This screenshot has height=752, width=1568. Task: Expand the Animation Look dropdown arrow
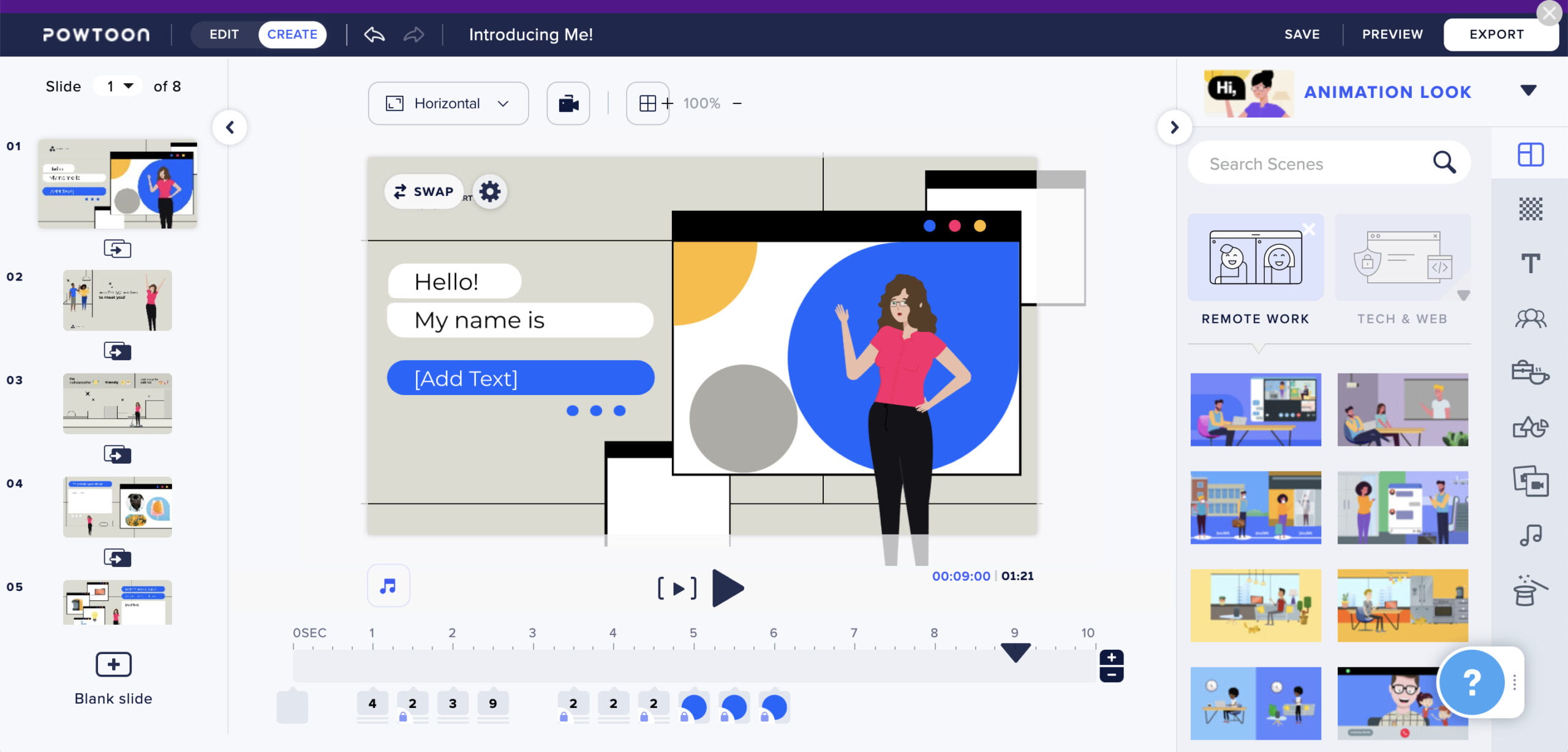click(1528, 91)
